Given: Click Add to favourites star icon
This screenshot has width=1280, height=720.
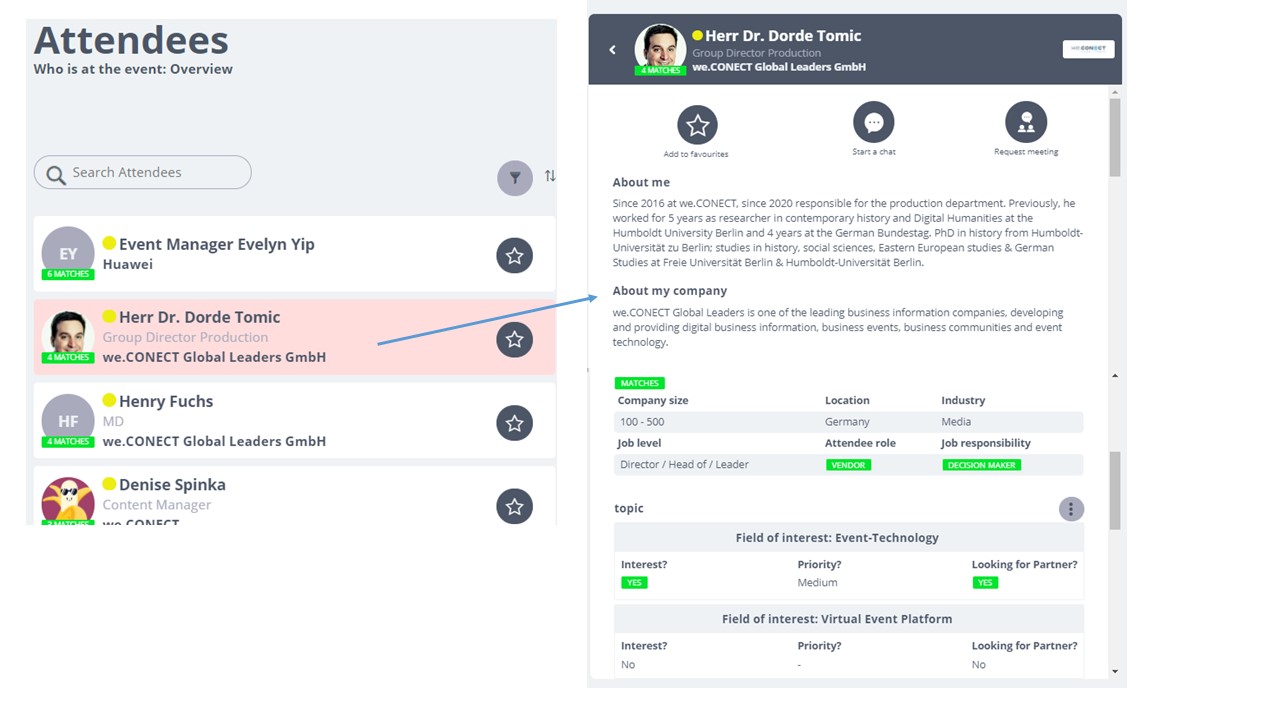Looking at the screenshot, I should tap(698, 125).
